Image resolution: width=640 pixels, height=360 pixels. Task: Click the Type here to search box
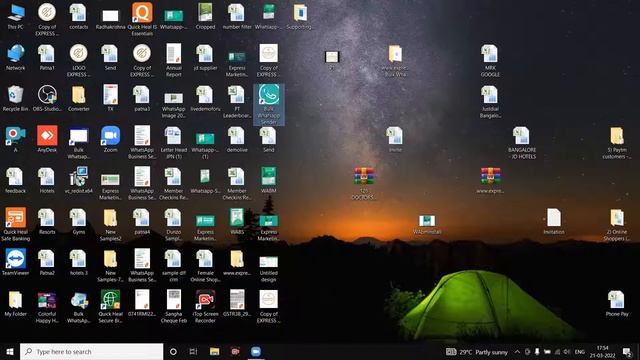click(91, 351)
